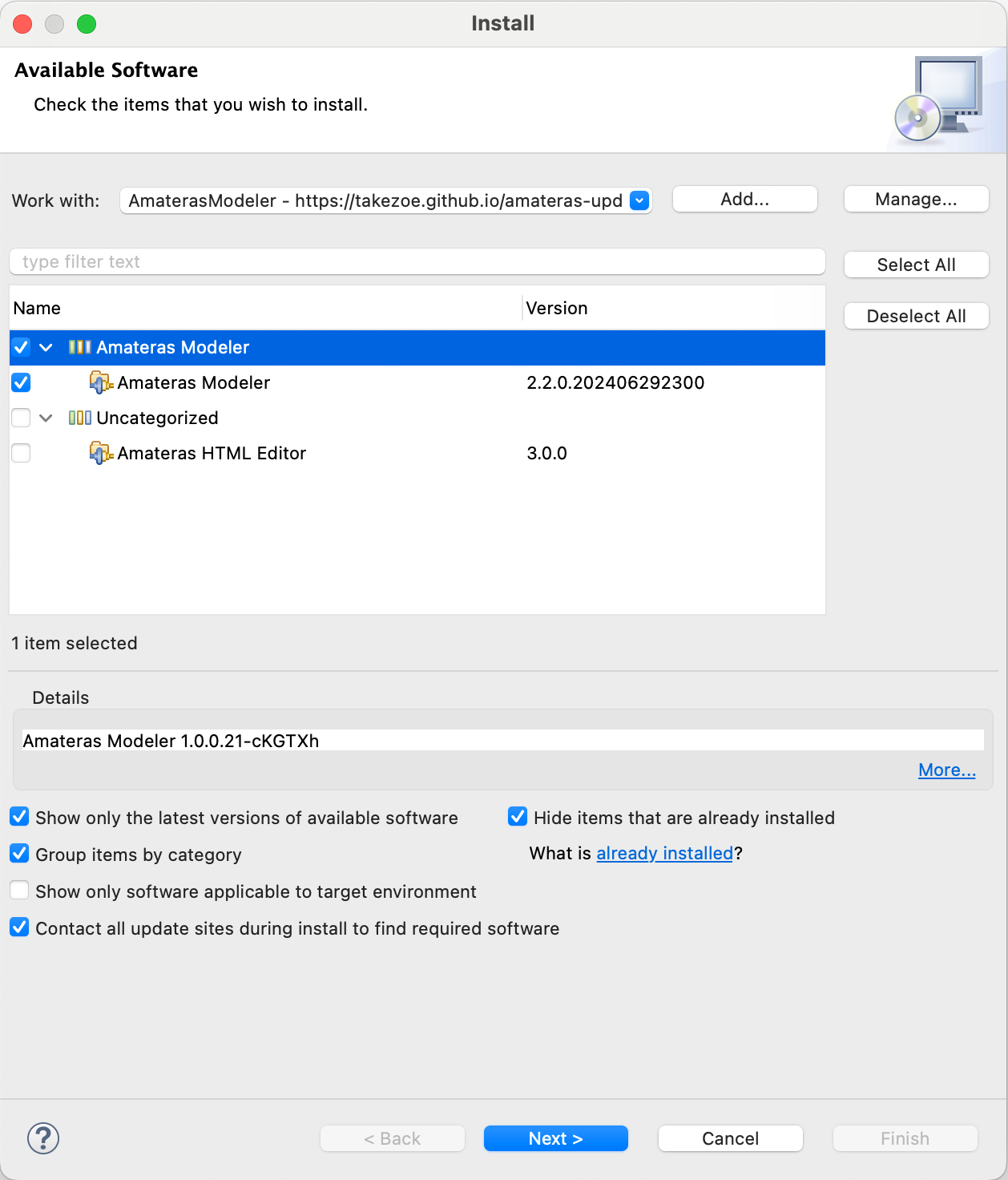
Task: Click the Version column header
Action: click(557, 309)
